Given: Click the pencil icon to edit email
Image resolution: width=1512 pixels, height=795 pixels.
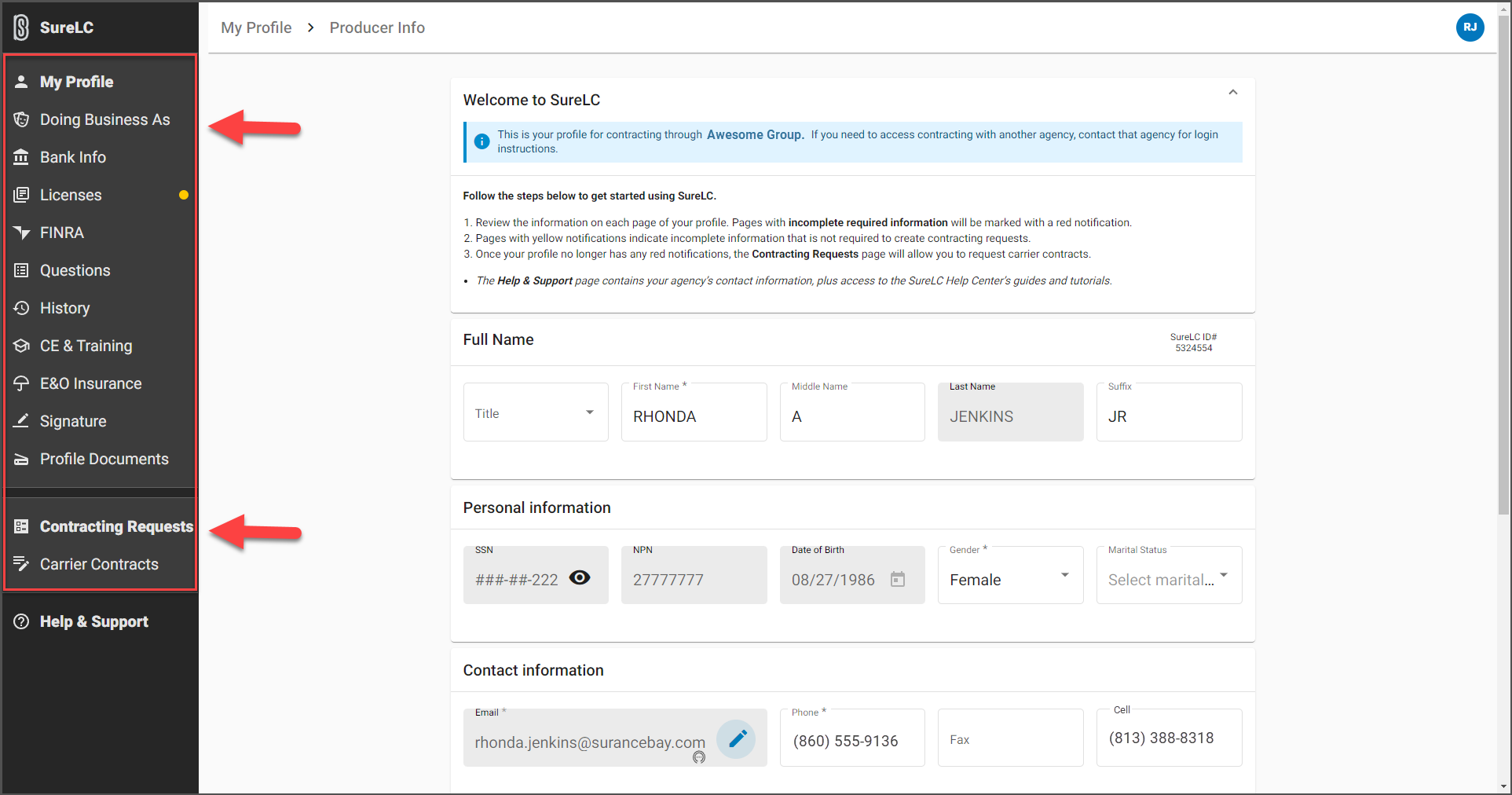Looking at the screenshot, I should [x=737, y=738].
